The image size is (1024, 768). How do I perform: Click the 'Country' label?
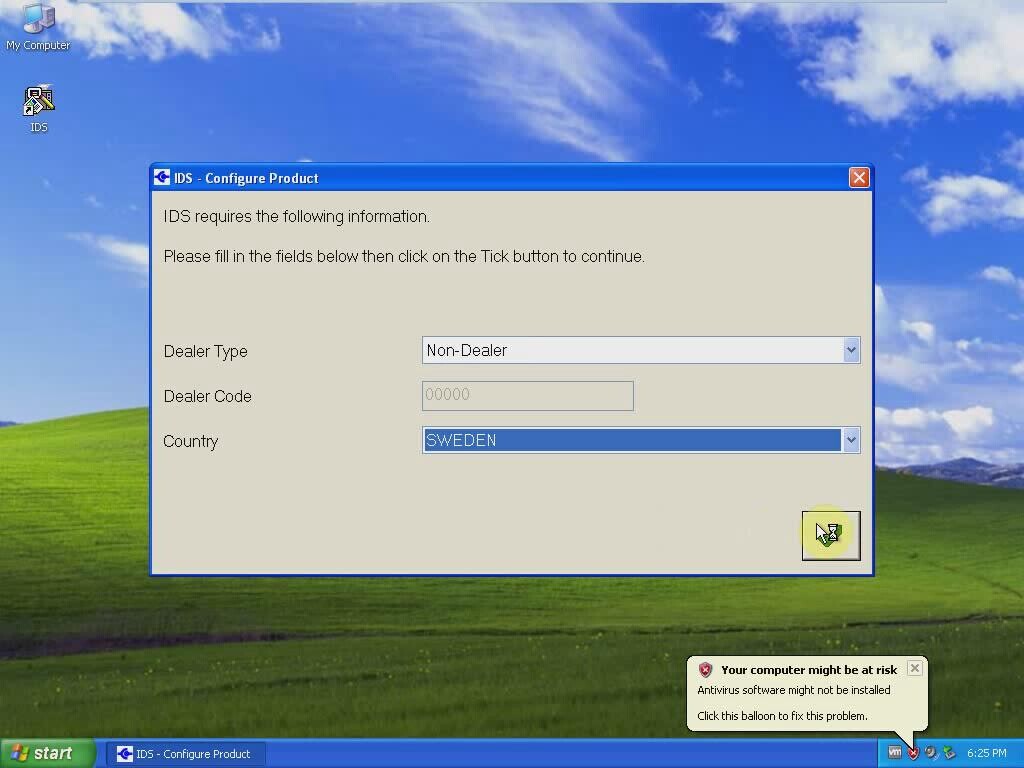tap(190, 441)
